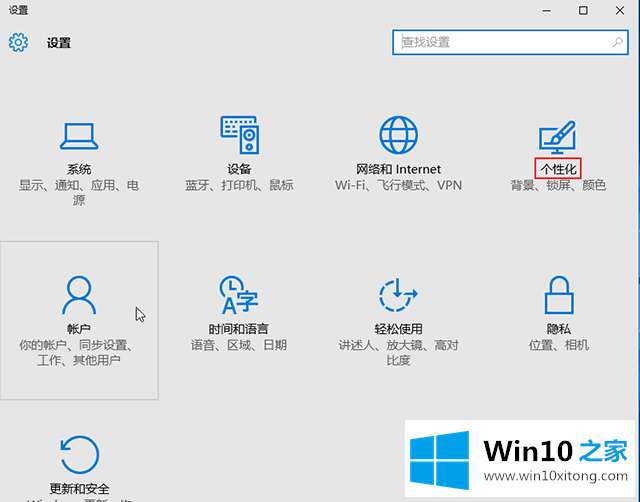Screen dimensions: 640x502
Task: Click description 语音、区域、日期
Action: coord(239,345)
